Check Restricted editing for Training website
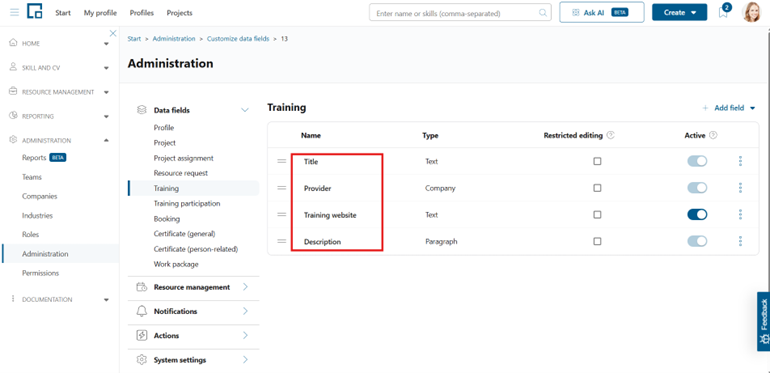770x373 pixels. pos(597,214)
